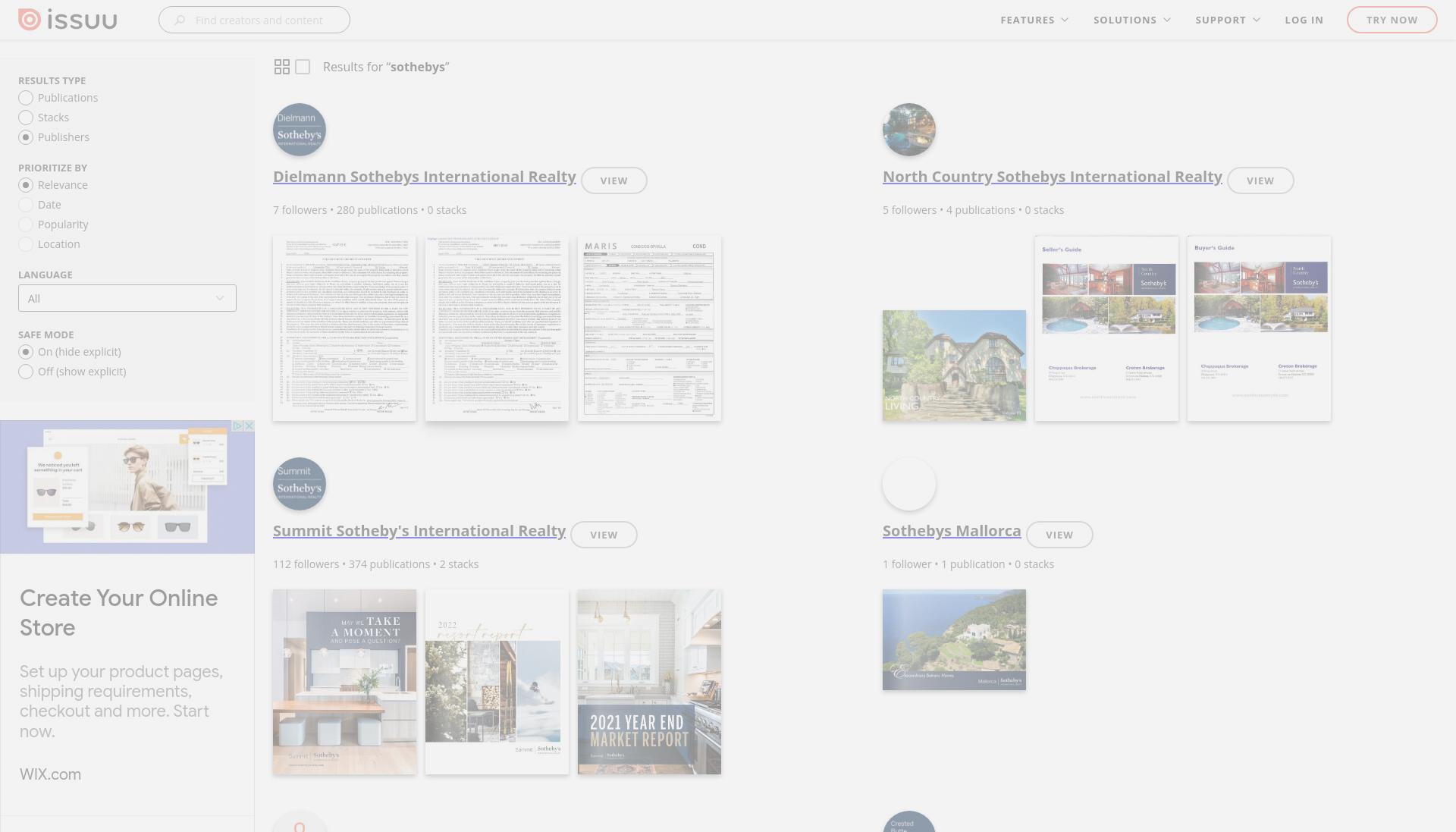Select Publications results type
This screenshot has width=1456, height=832.
26,98
